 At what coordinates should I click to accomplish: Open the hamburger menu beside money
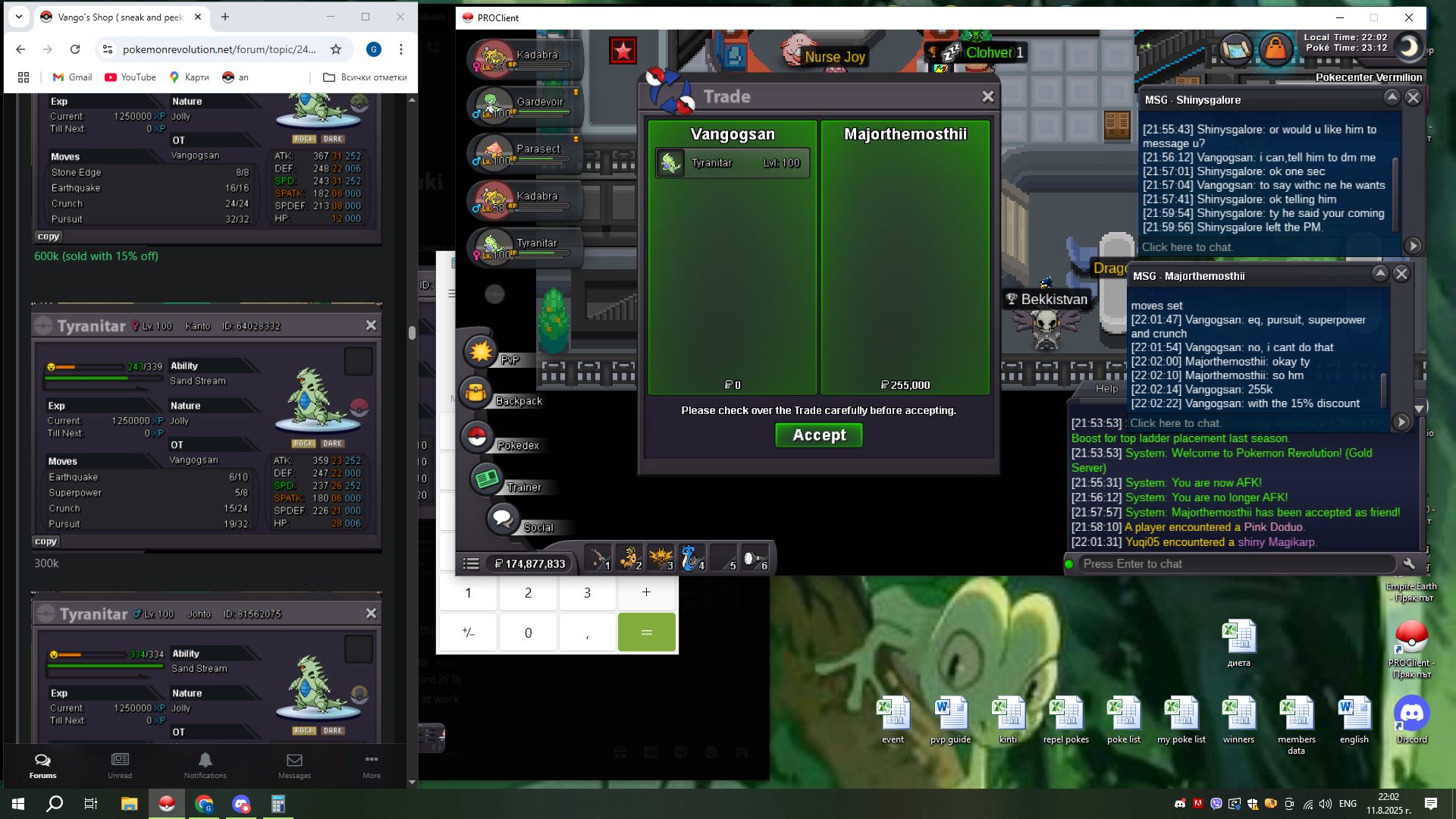[x=471, y=563]
